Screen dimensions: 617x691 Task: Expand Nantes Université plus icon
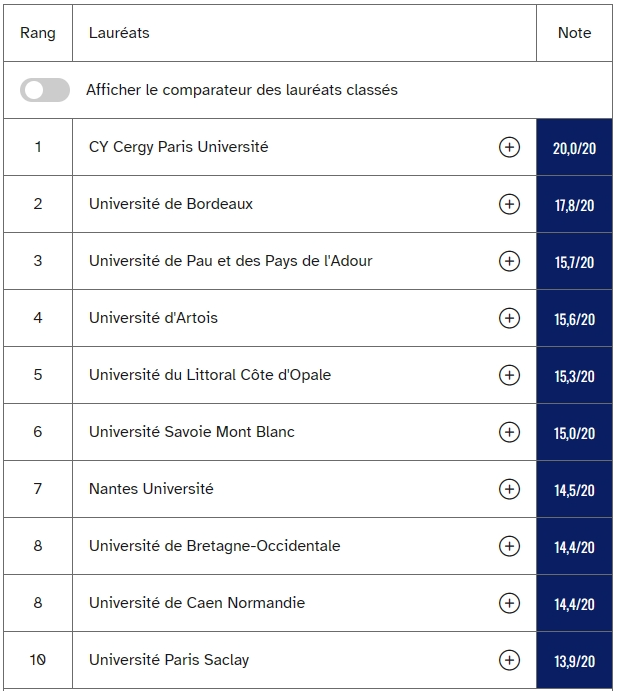click(x=509, y=489)
